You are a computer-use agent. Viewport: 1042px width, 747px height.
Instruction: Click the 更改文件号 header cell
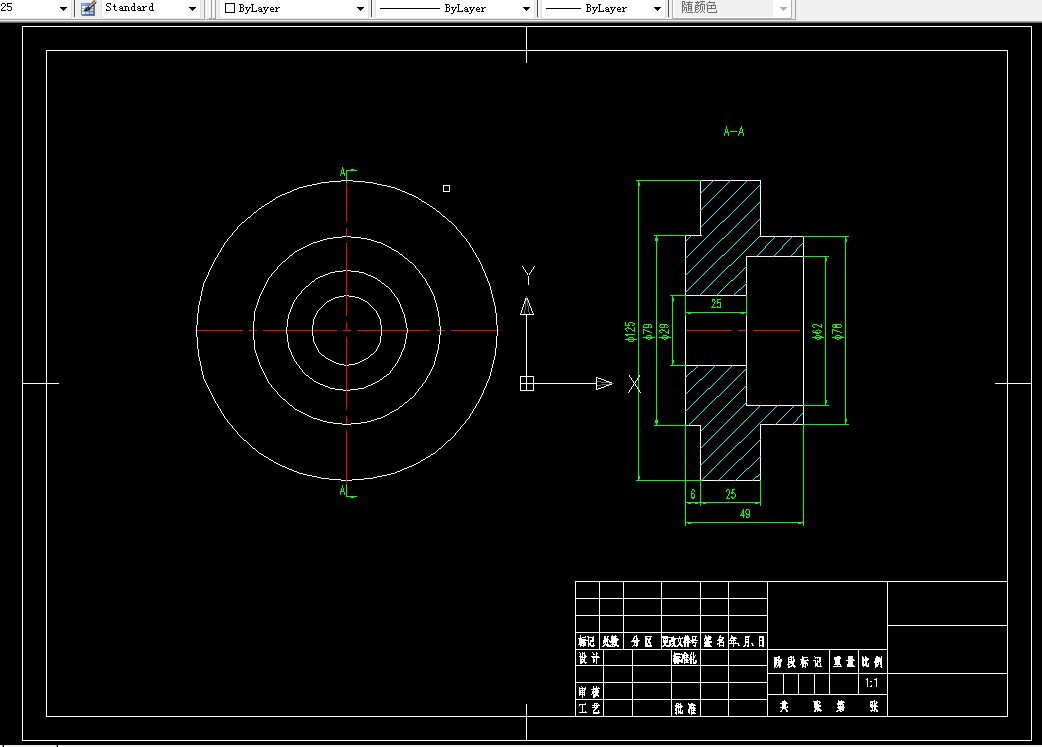[680, 641]
